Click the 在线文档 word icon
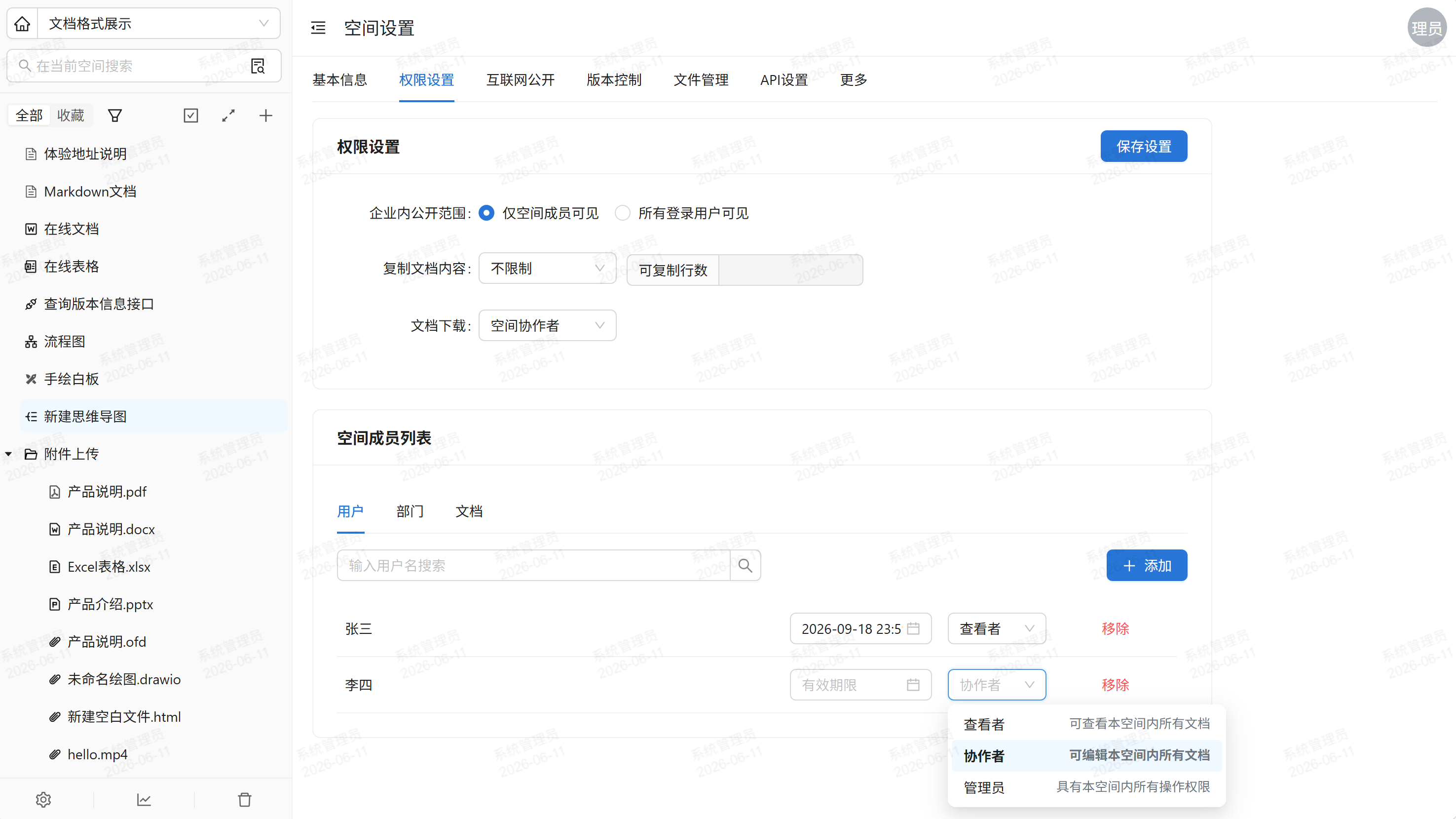This screenshot has width=1456, height=819. tap(31, 229)
